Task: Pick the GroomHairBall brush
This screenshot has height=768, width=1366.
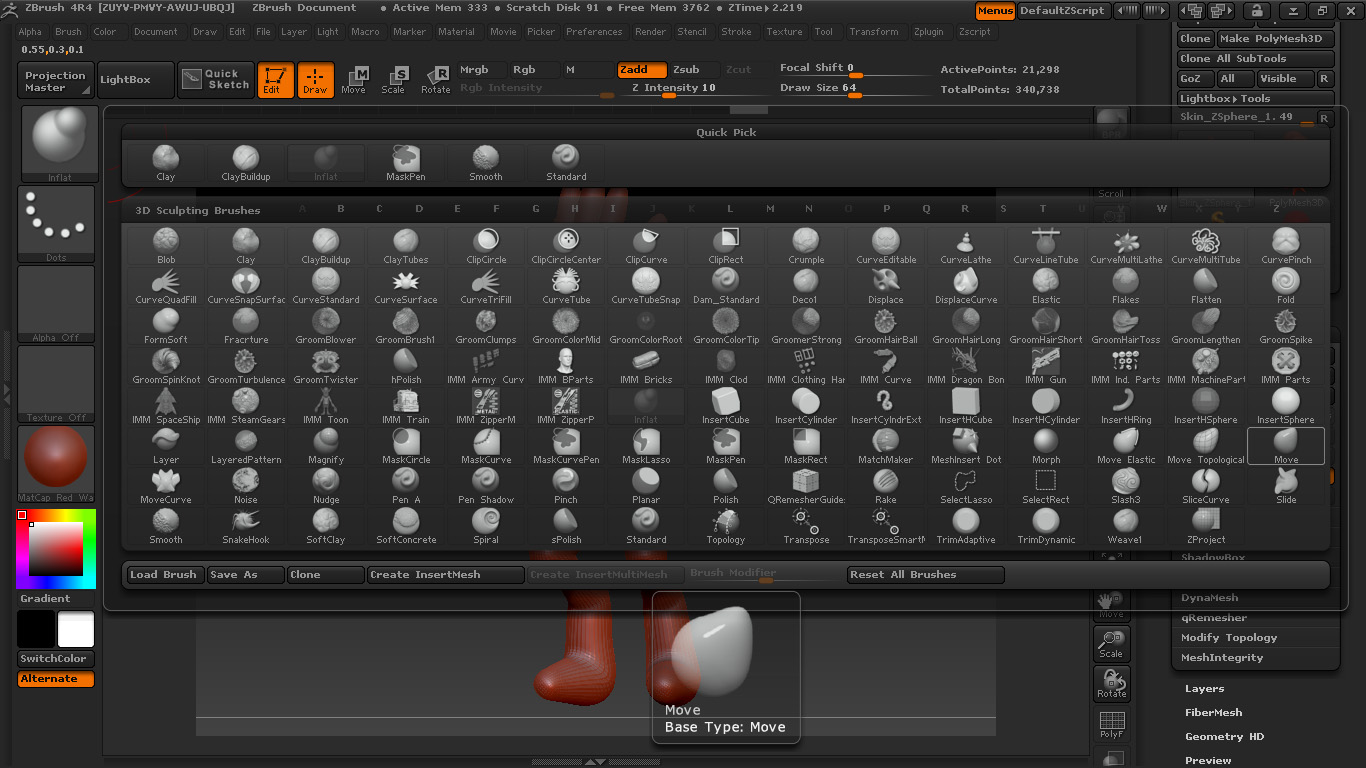Action: click(886, 326)
